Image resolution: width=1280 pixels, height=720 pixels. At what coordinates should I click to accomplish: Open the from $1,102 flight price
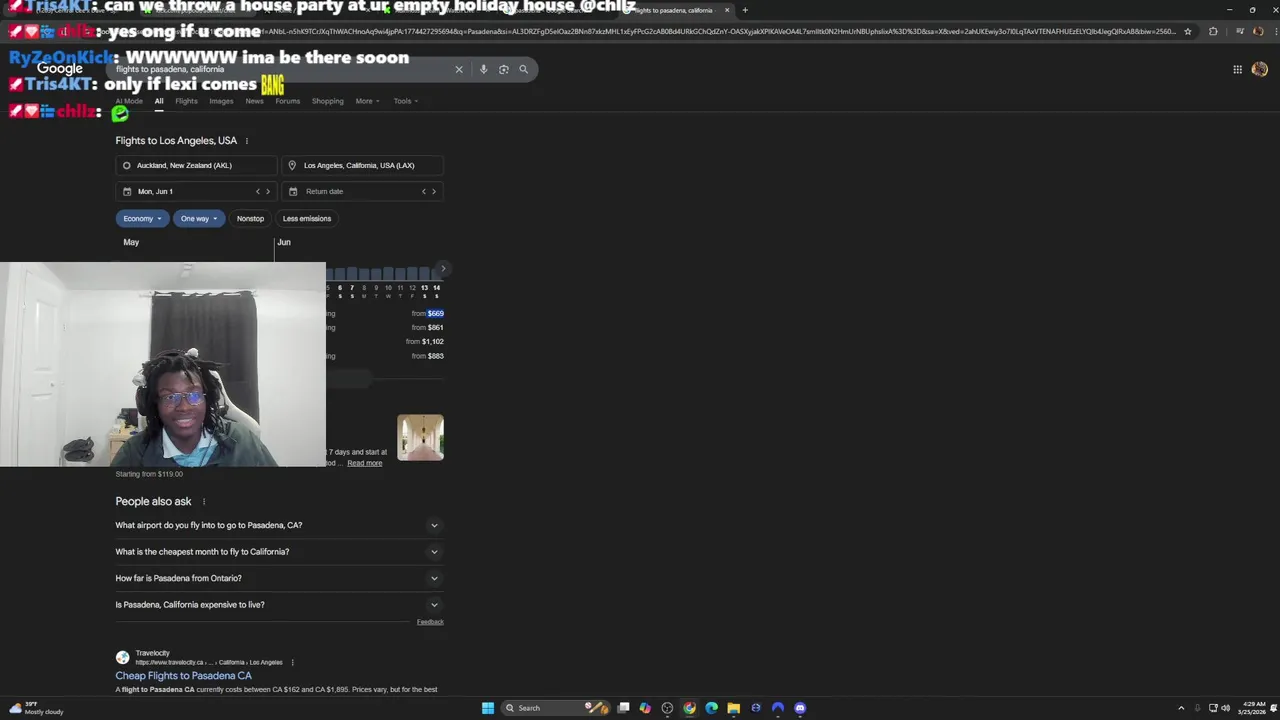pyautogui.click(x=425, y=342)
